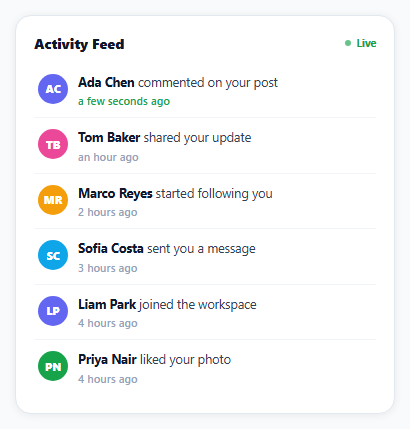Screen dimensions: 410x429
Task: Open Liam Park's LP avatar
Action: tap(53, 311)
